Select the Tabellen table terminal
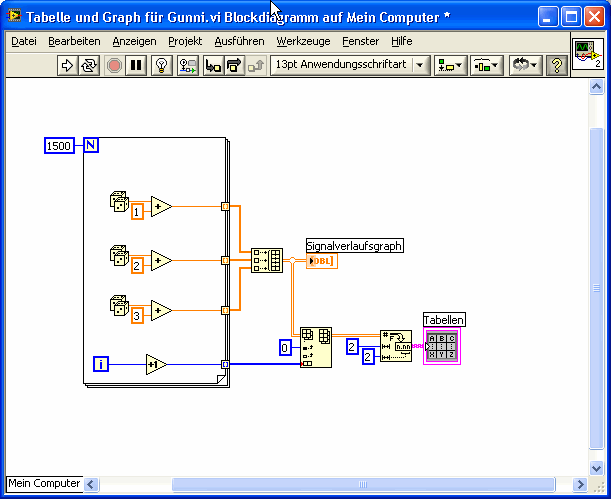The height and width of the screenshot is (499, 611). pyautogui.click(x=442, y=346)
